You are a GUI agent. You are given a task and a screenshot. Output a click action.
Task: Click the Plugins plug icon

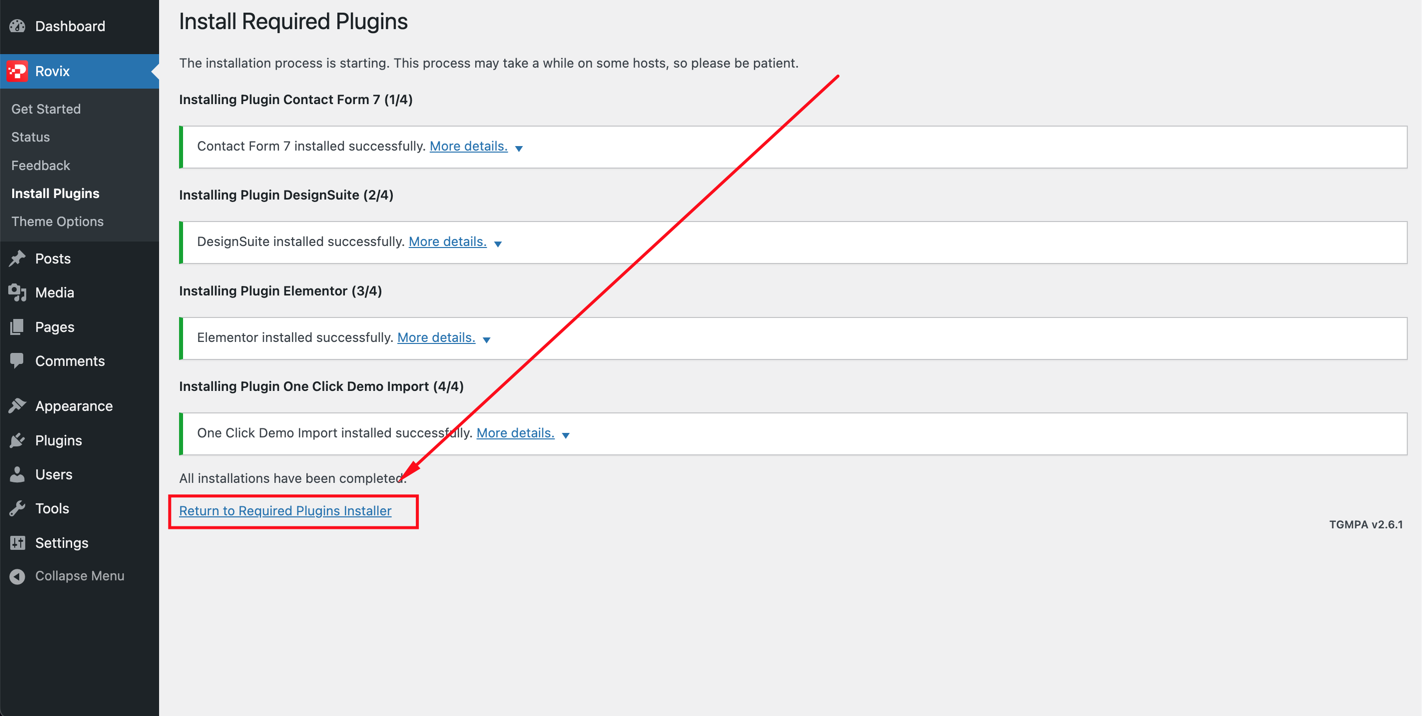tap(17, 440)
